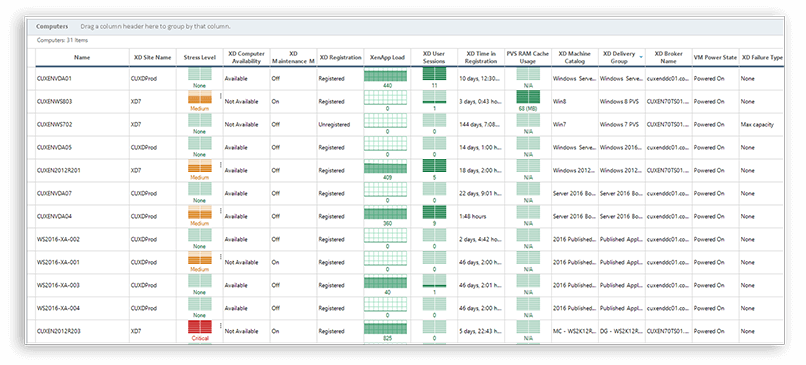Screen dimensions: 806x365
Task: Sort by the Stress Level column header
Action: tap(199, 58)
